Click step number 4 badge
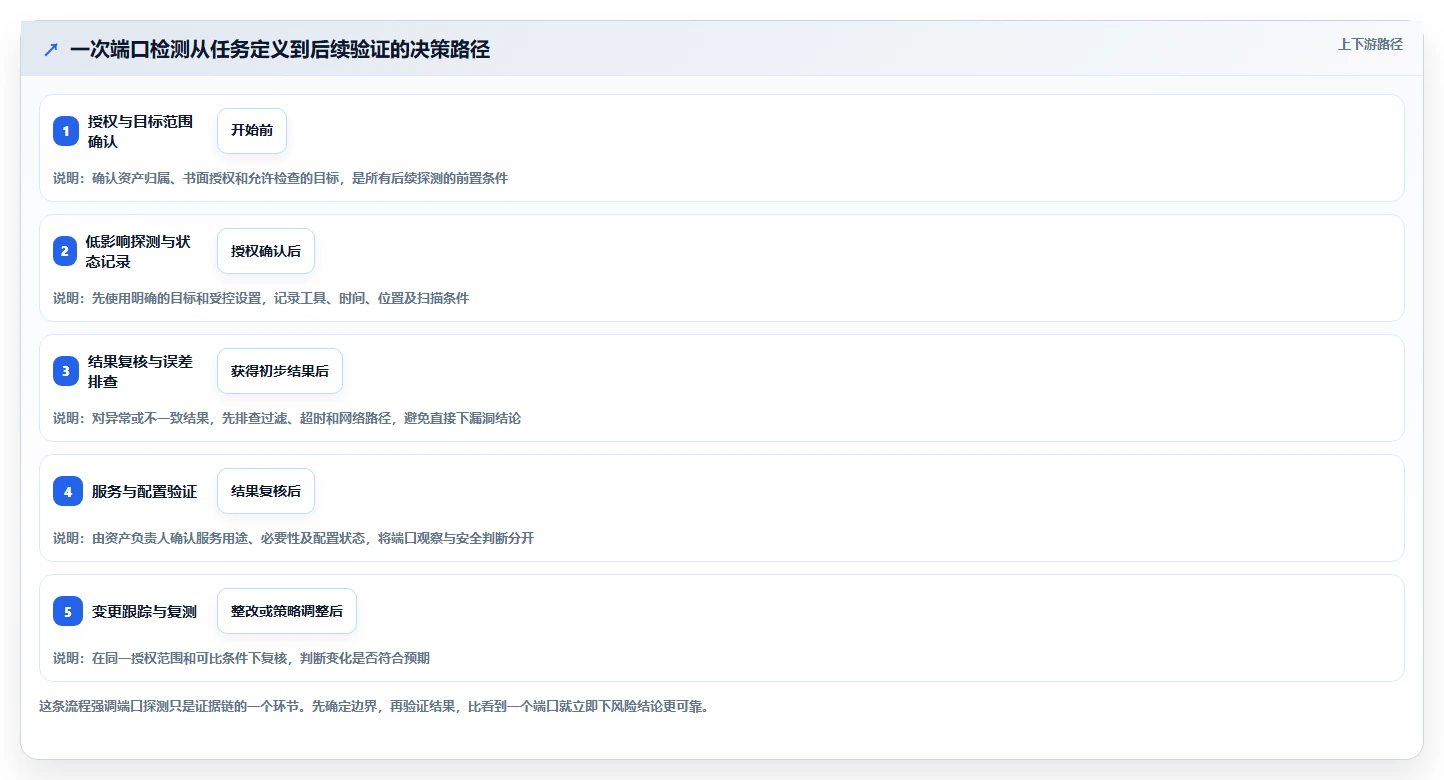Screen dimensions: 1444x780 [x=68, y=491]
